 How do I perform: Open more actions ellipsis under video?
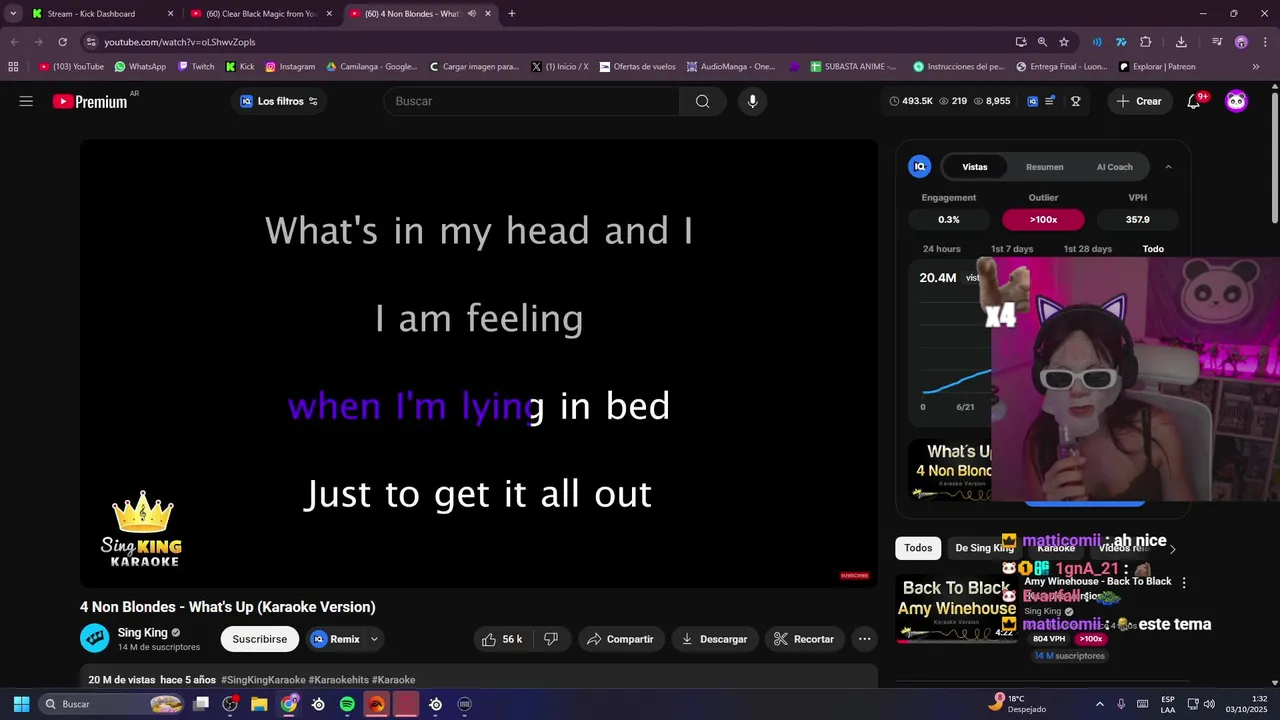pyautogui.click(x=864, y=639)
